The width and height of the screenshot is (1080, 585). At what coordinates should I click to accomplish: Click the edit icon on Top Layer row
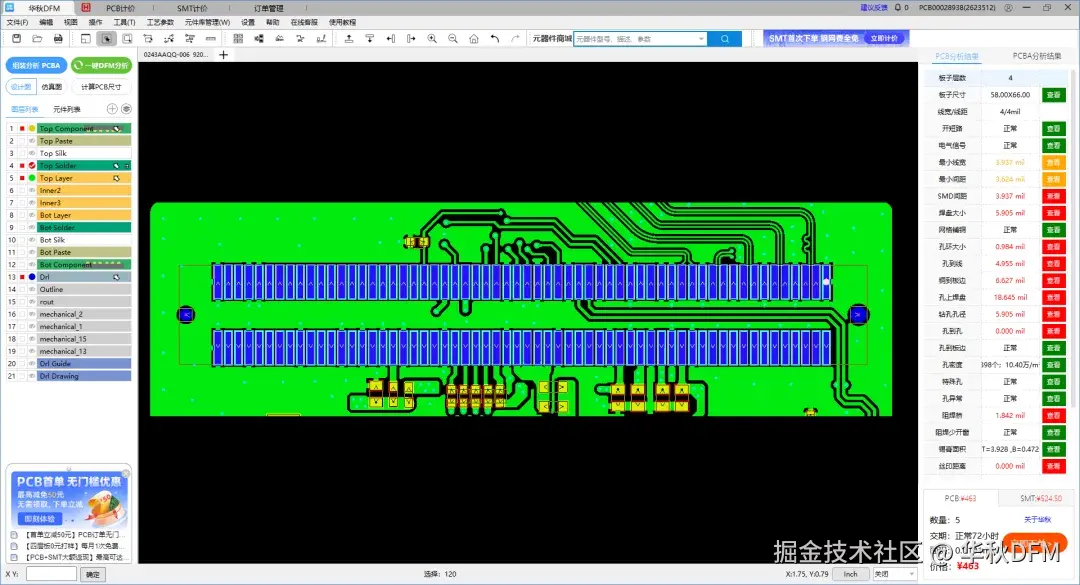pyautogui.click(x=116, y=178)
